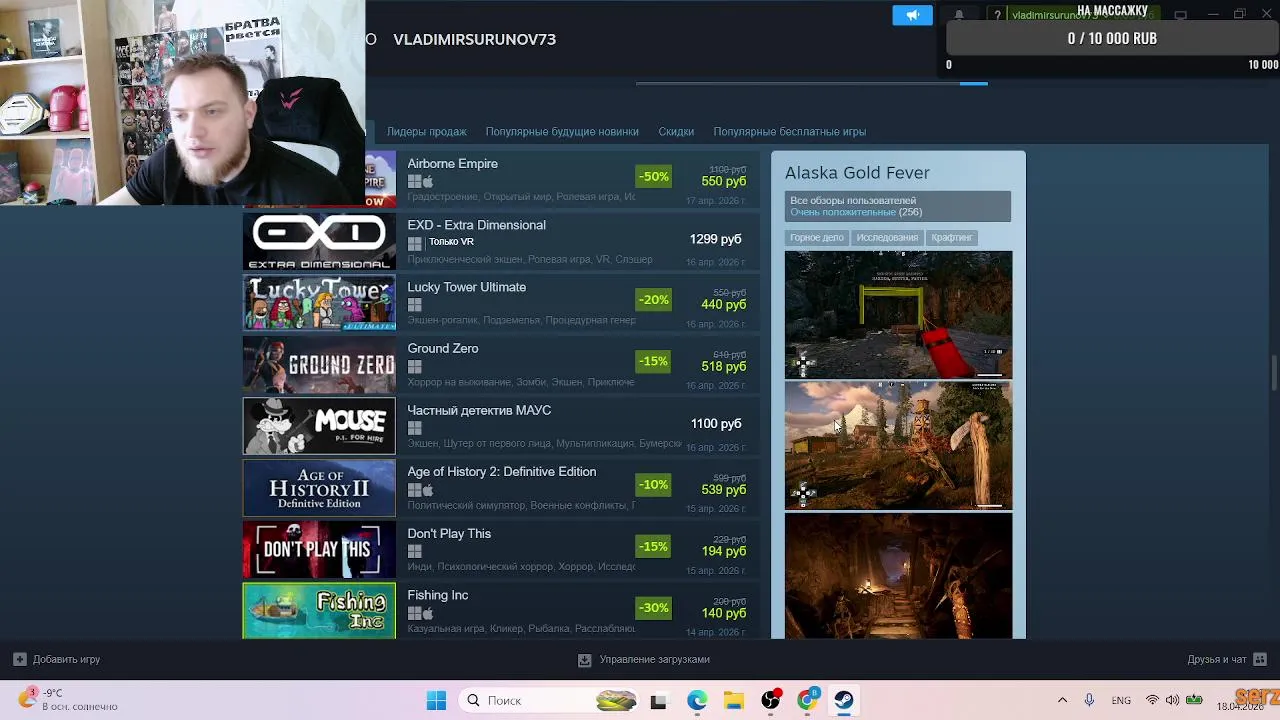Open the weather widget showing -9°C
The height and width of the screenshot is (720, 1280).
point(70,699)
